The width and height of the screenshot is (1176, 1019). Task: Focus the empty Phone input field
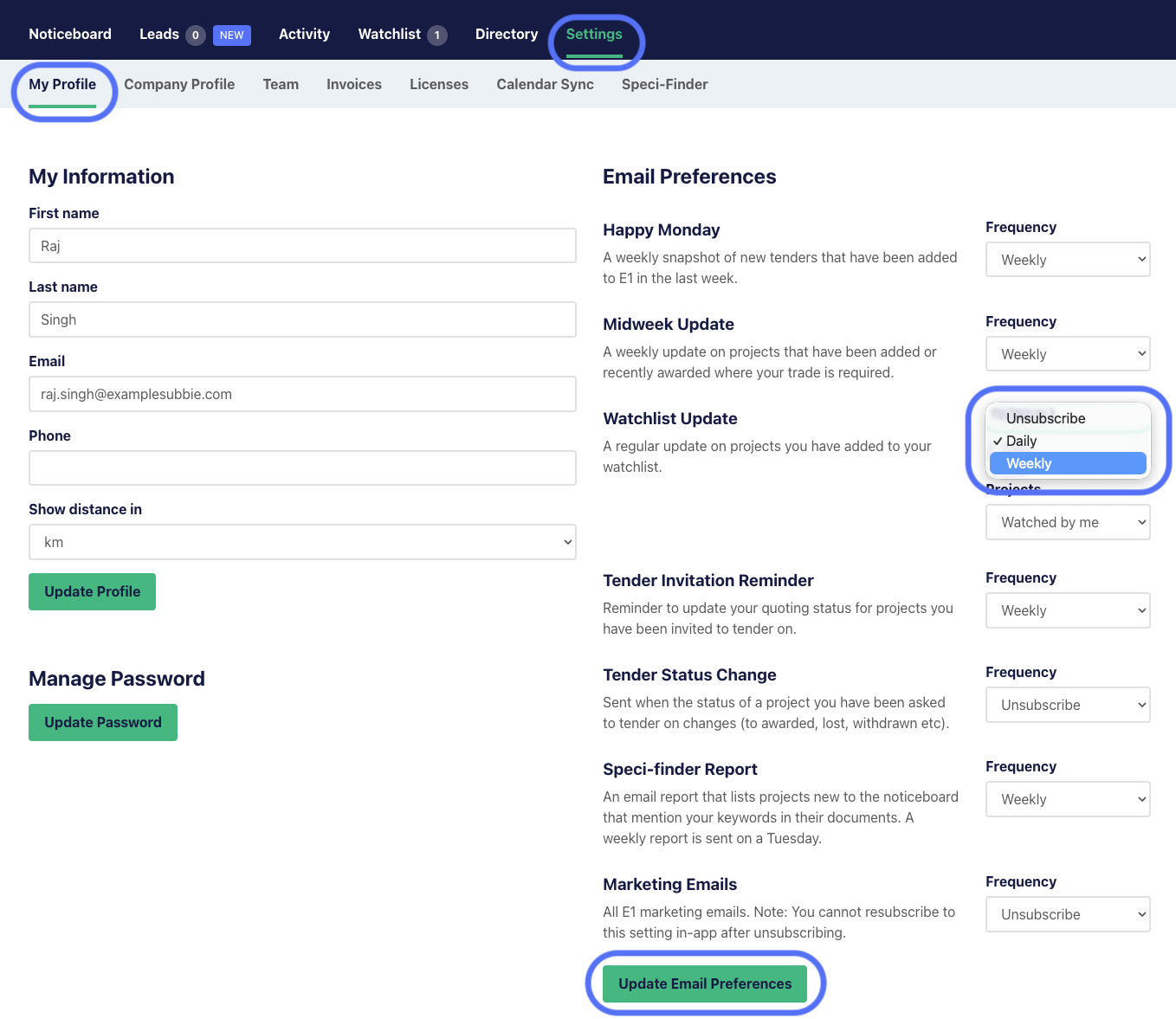[x=302, y=468]
